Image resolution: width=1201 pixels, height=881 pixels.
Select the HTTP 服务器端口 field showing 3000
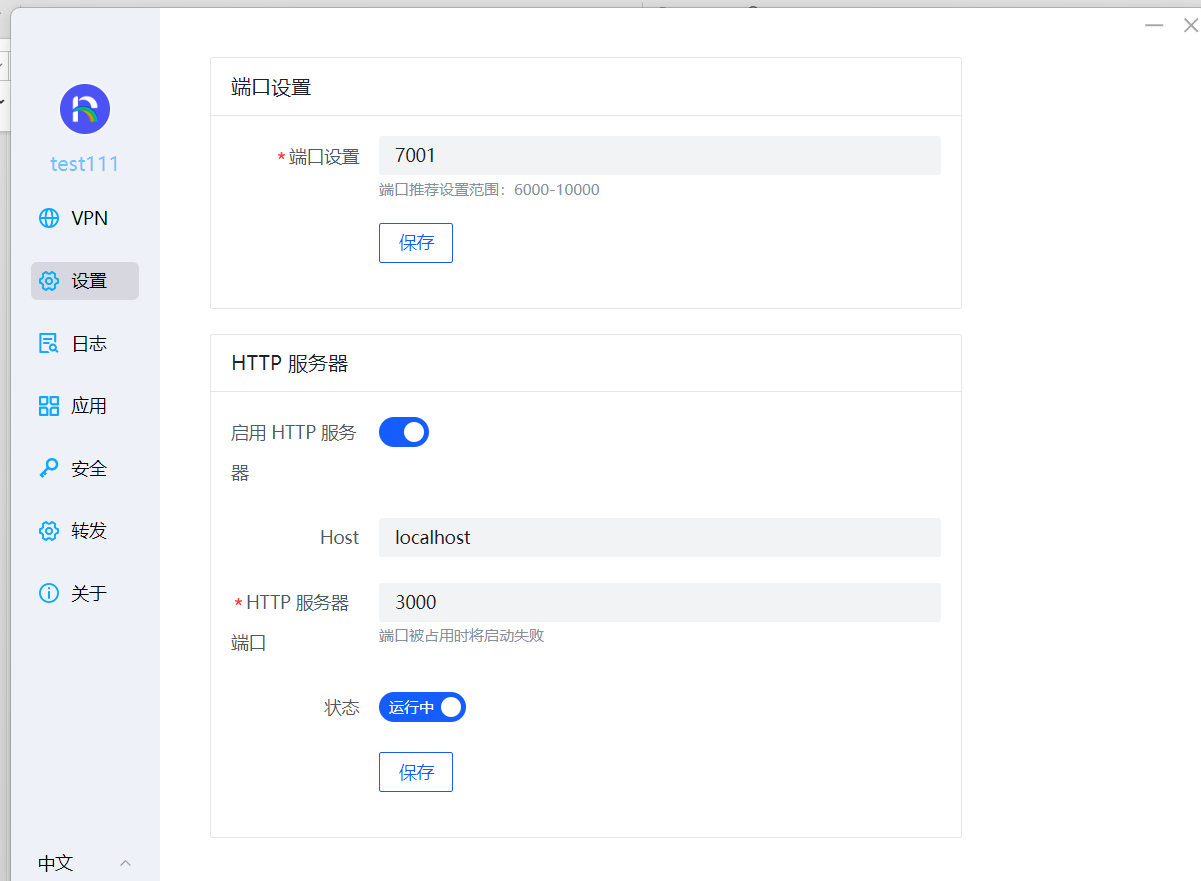pos(659,602)
